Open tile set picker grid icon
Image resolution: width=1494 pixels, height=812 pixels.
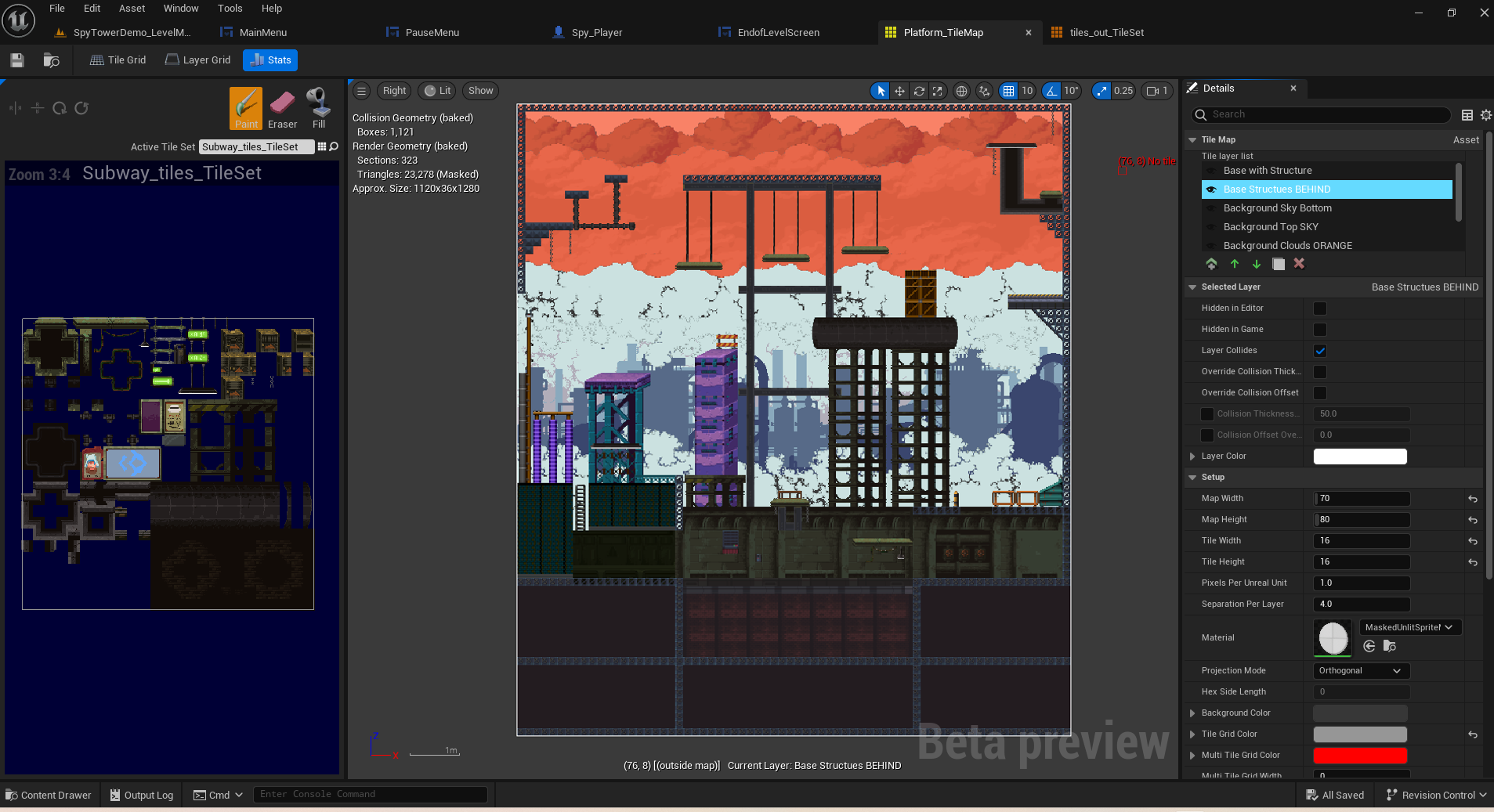(x=322, y=146)
